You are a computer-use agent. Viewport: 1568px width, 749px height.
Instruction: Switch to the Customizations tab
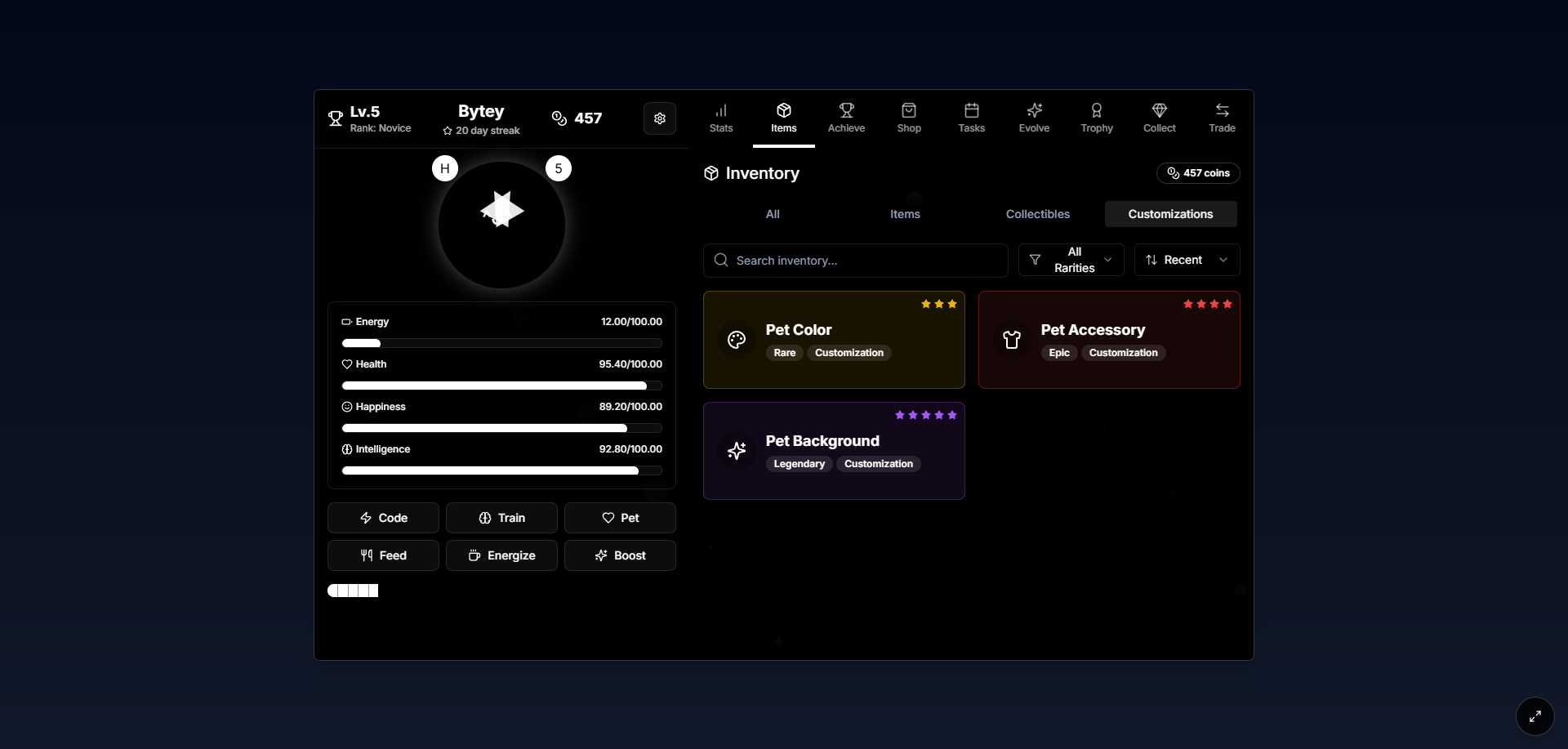click(1170, 214)
